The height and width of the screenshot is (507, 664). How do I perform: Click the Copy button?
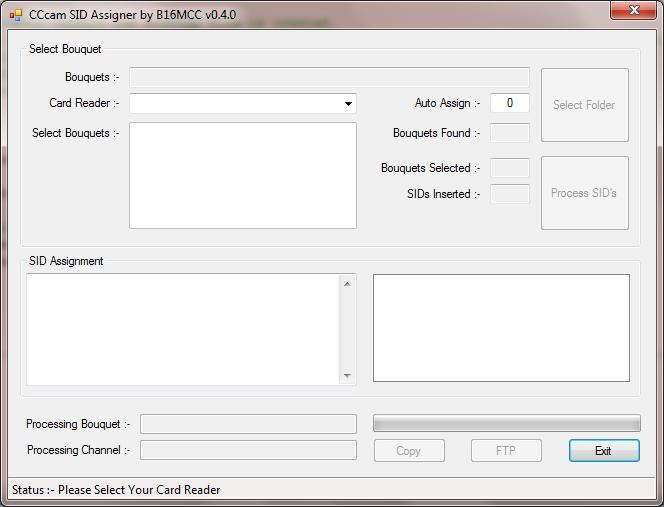click(409, 451)
